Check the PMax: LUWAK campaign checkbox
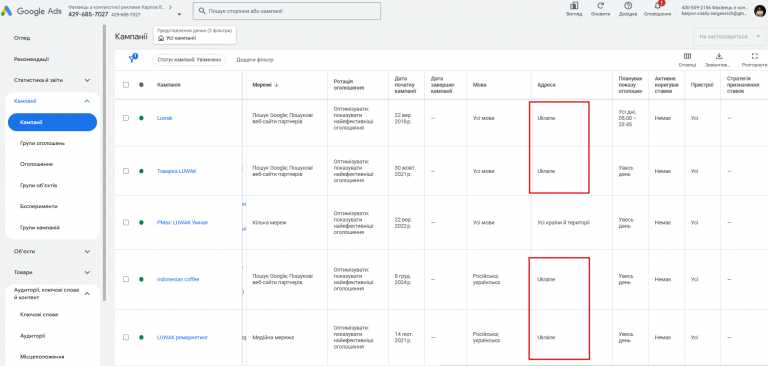768x366 pixels. coord(126,222)
